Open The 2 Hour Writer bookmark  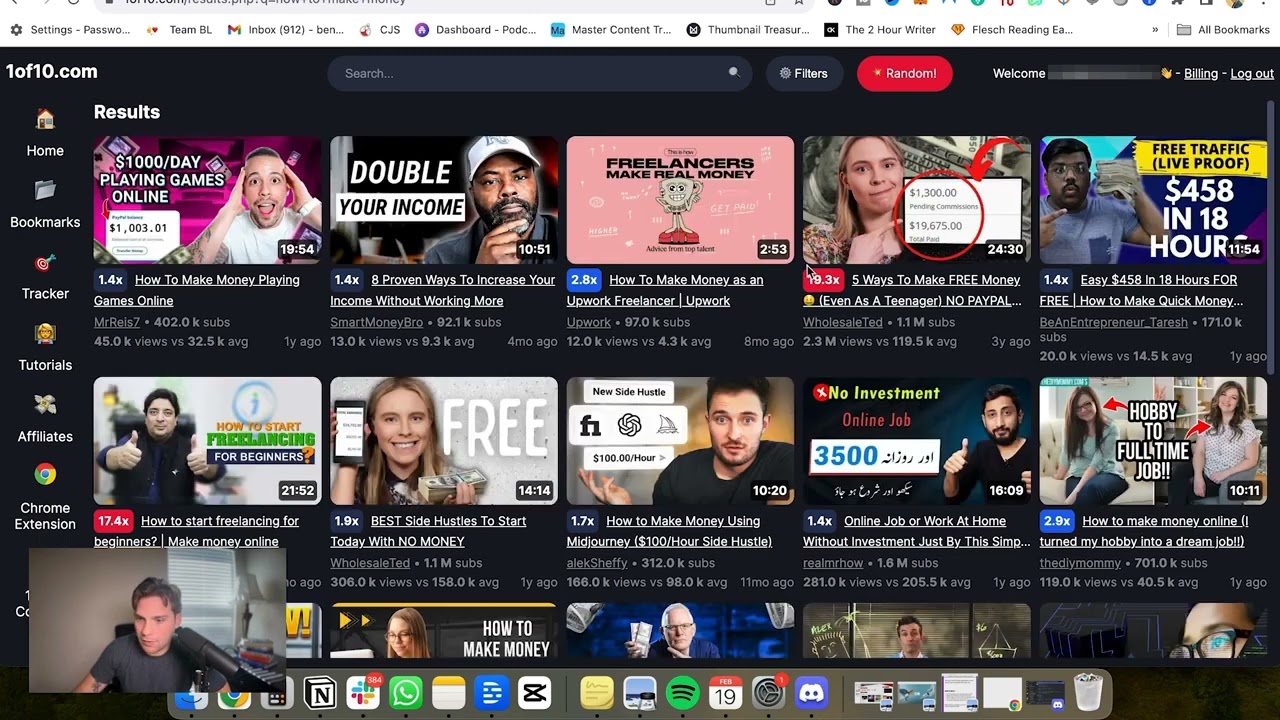click(x=880, y=30)
